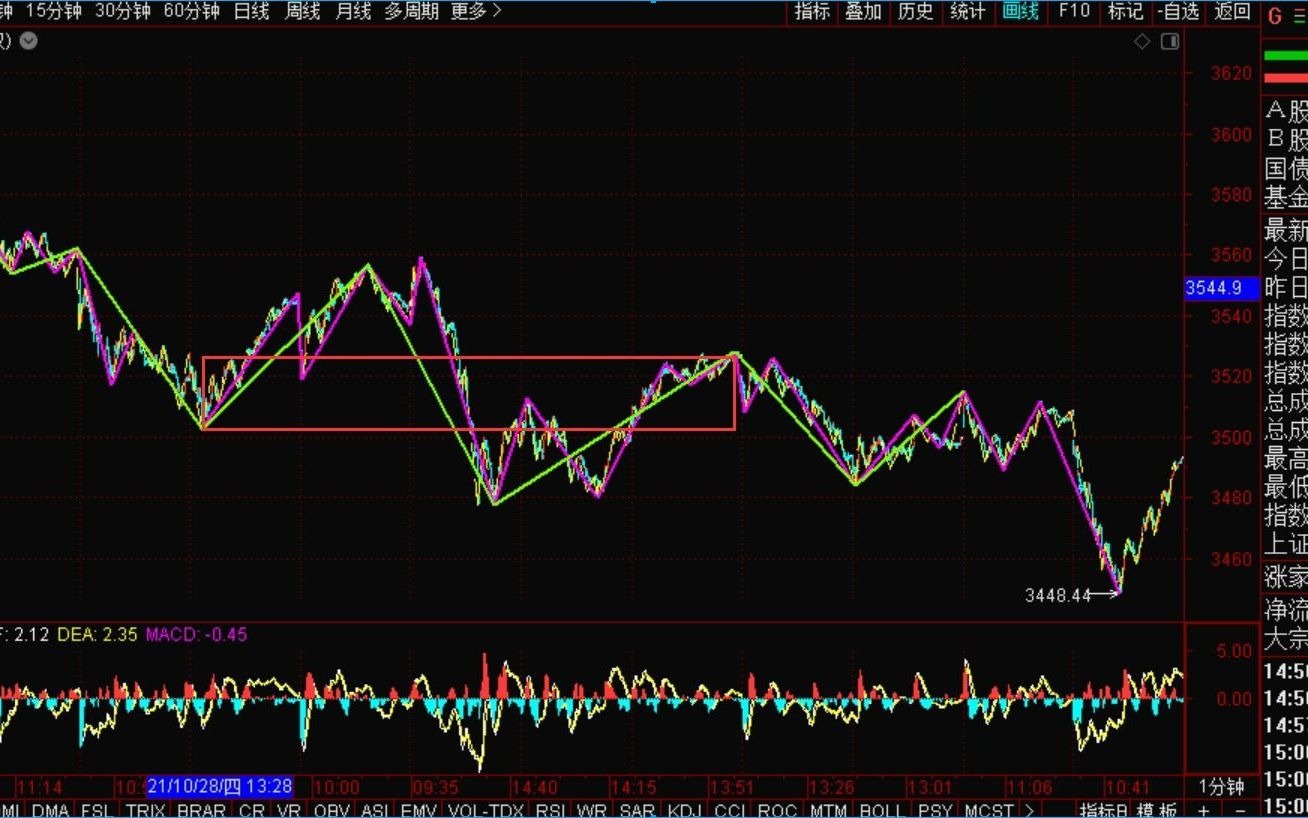
Task: Switch to 周线 weekly chart
Action: coord(302,11)
